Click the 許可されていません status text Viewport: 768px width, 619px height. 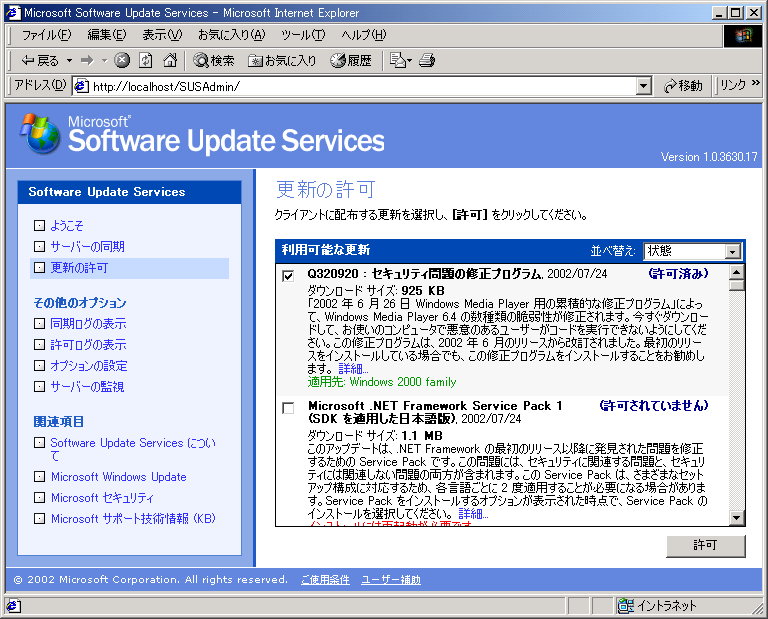click(654, 405)
